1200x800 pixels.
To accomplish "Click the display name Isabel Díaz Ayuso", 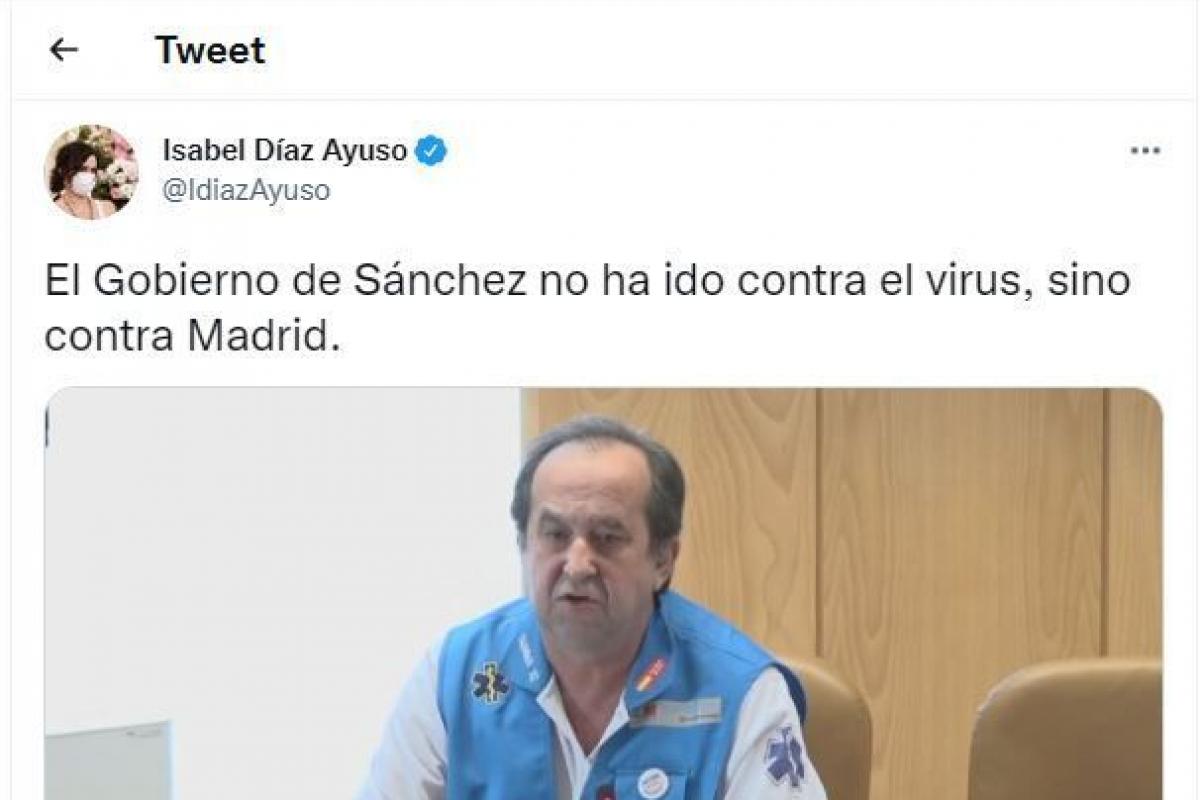I will [x=285, y=151].
